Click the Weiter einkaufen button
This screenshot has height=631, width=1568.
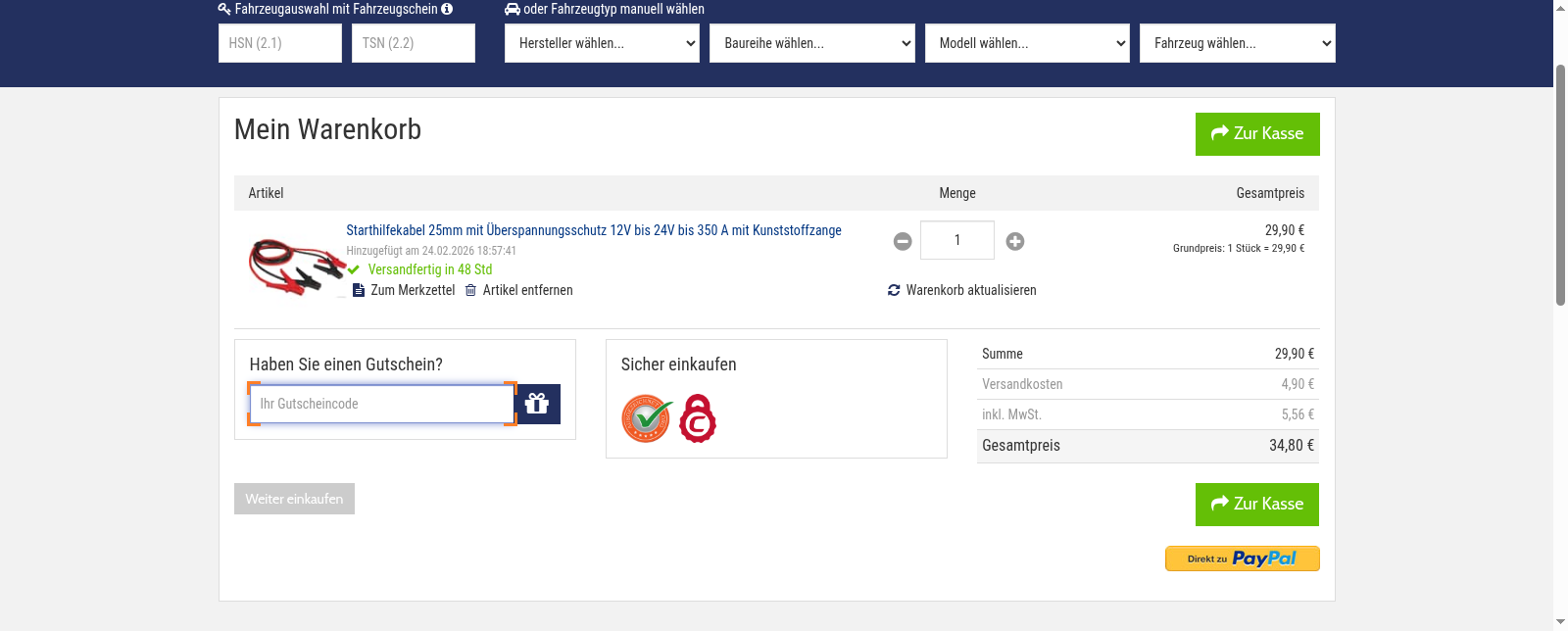(294, 499)
